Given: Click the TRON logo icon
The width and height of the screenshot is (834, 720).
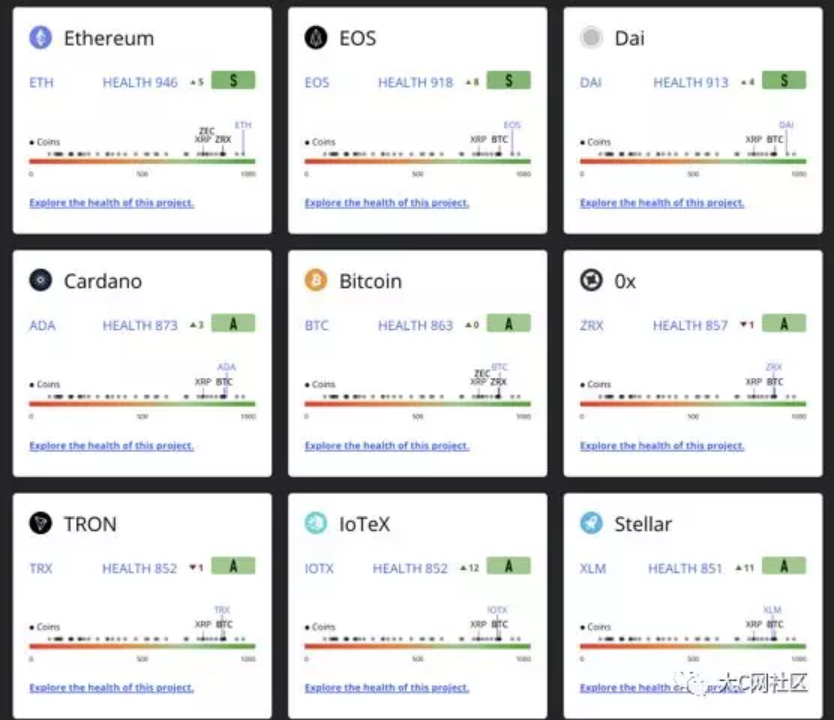Looking at the screenshot, I should pyautogui.click(x=40, y=523).
